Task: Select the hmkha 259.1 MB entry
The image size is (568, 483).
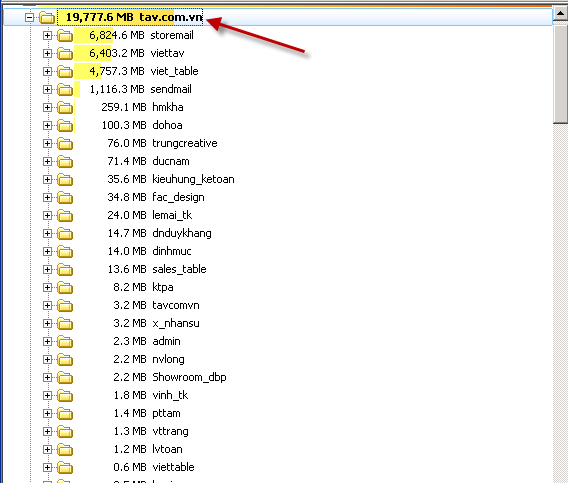Action: (x=142, y=107)
